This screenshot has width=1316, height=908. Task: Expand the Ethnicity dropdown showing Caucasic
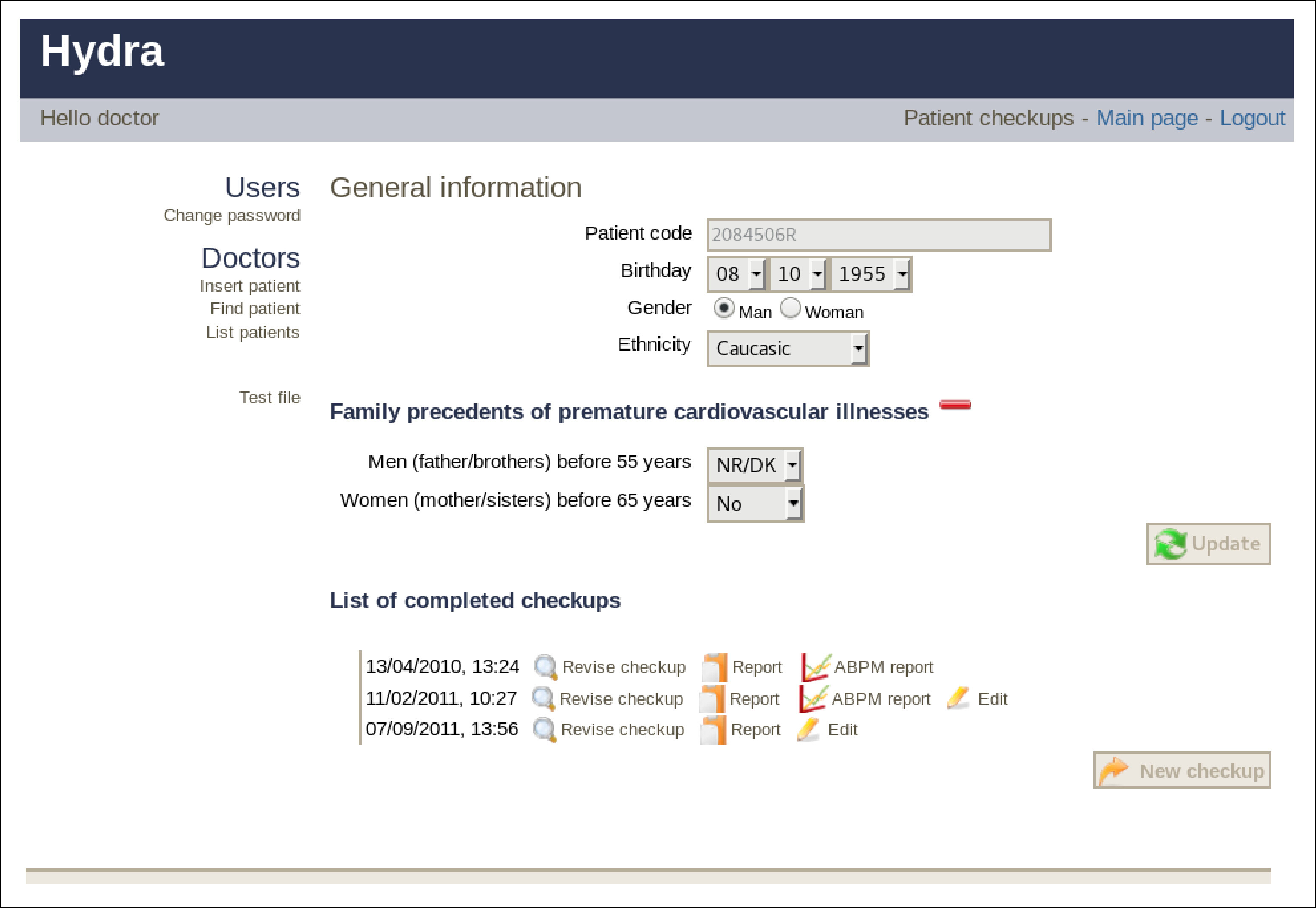click(x=788, y=349)
